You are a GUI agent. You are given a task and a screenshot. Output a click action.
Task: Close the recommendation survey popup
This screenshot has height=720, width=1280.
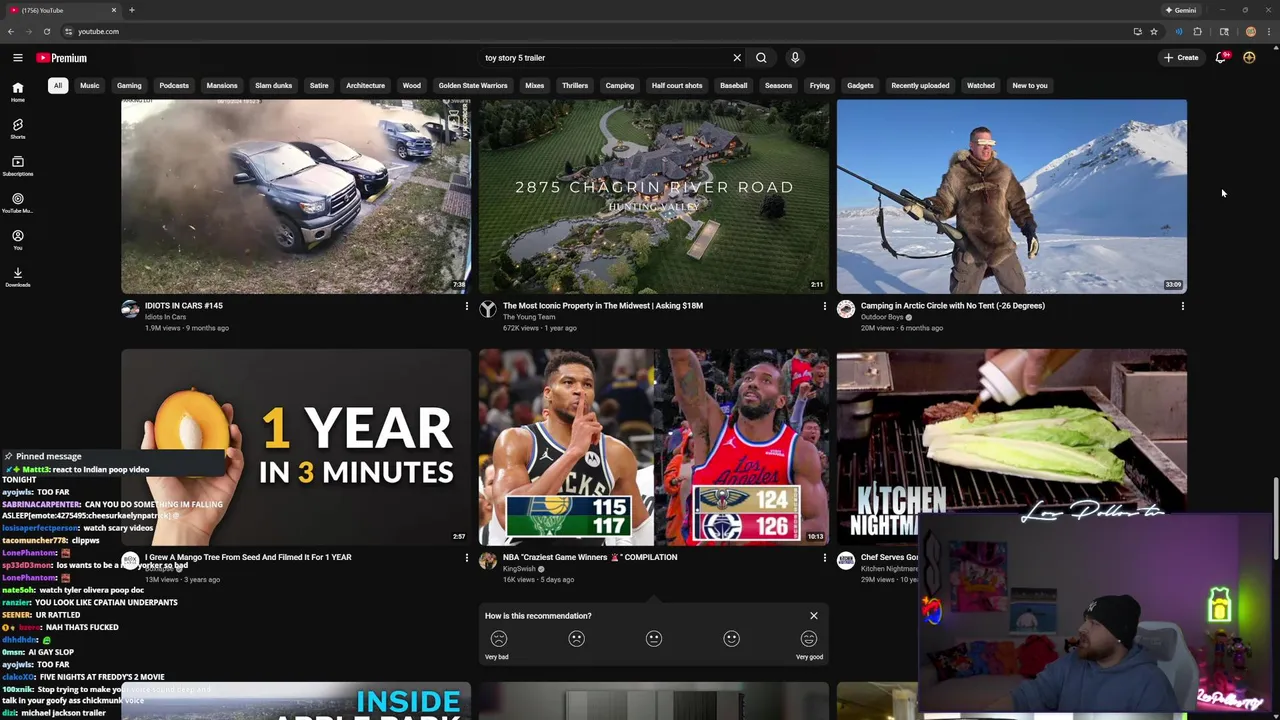pyautogui.click(x=814, y=616)
